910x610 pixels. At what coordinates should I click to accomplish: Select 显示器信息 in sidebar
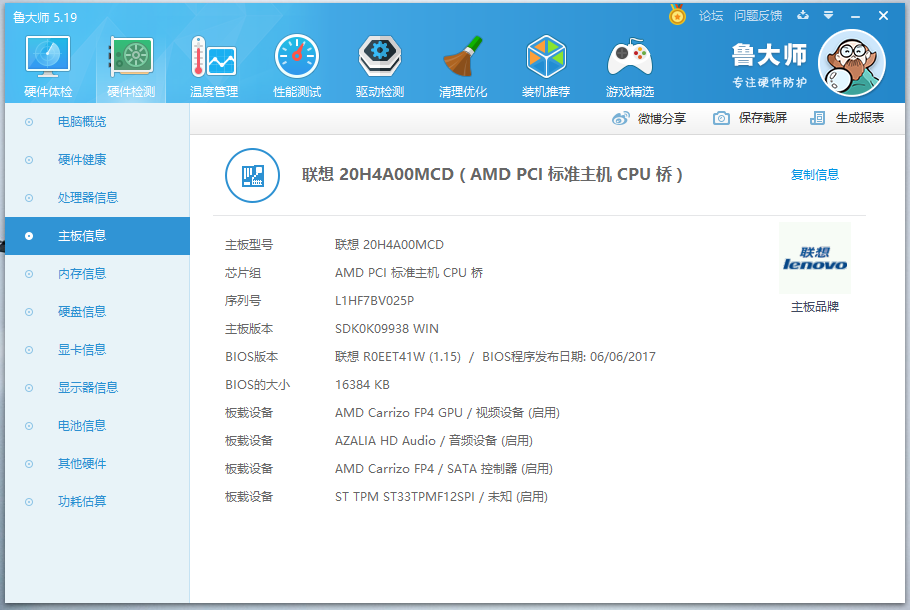point(98,388)
